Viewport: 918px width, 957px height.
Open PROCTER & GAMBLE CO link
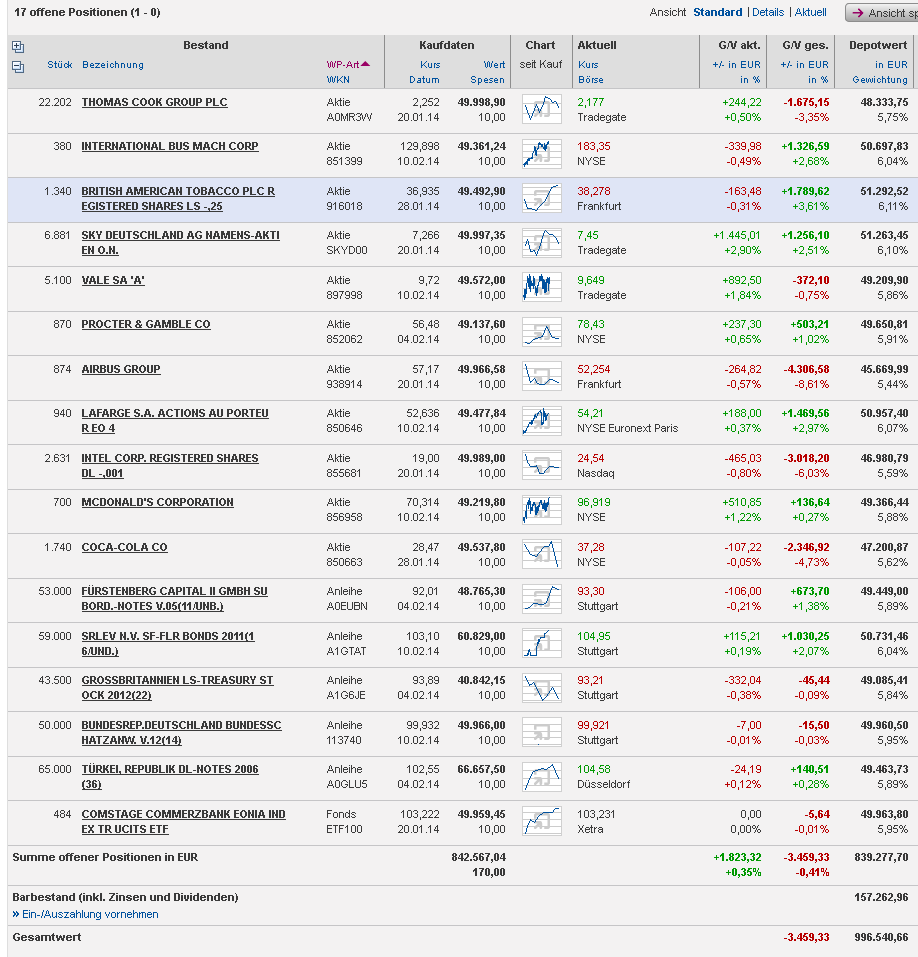(x=146, y=325)
